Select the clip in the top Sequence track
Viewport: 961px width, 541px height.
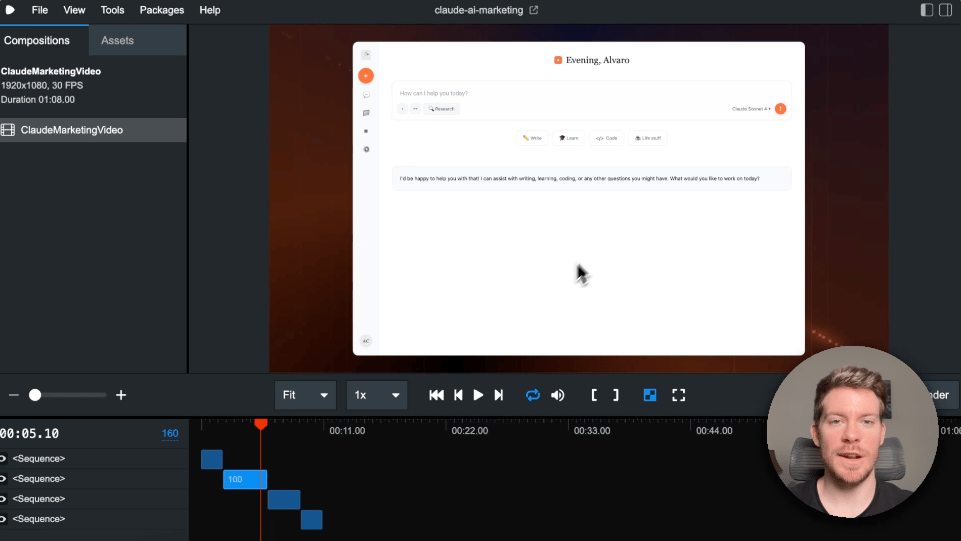211,459
